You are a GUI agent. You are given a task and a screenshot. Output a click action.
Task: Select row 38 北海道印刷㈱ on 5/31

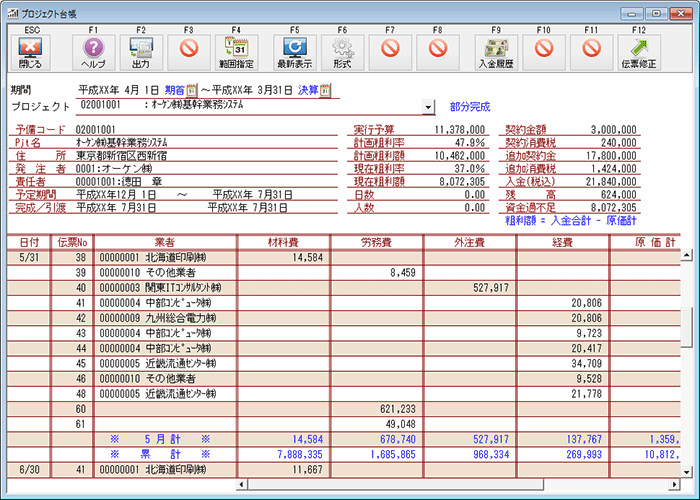[344, 258]
